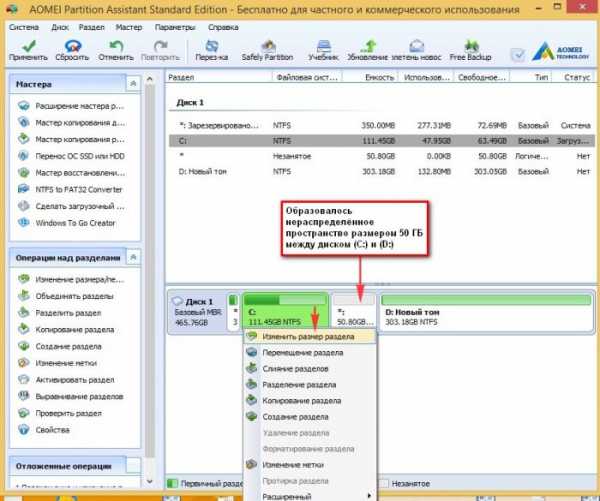Select the Зарезервировано системой partition row
The height and width of the screenshot is (501, 600).
[x=382, y=126]
